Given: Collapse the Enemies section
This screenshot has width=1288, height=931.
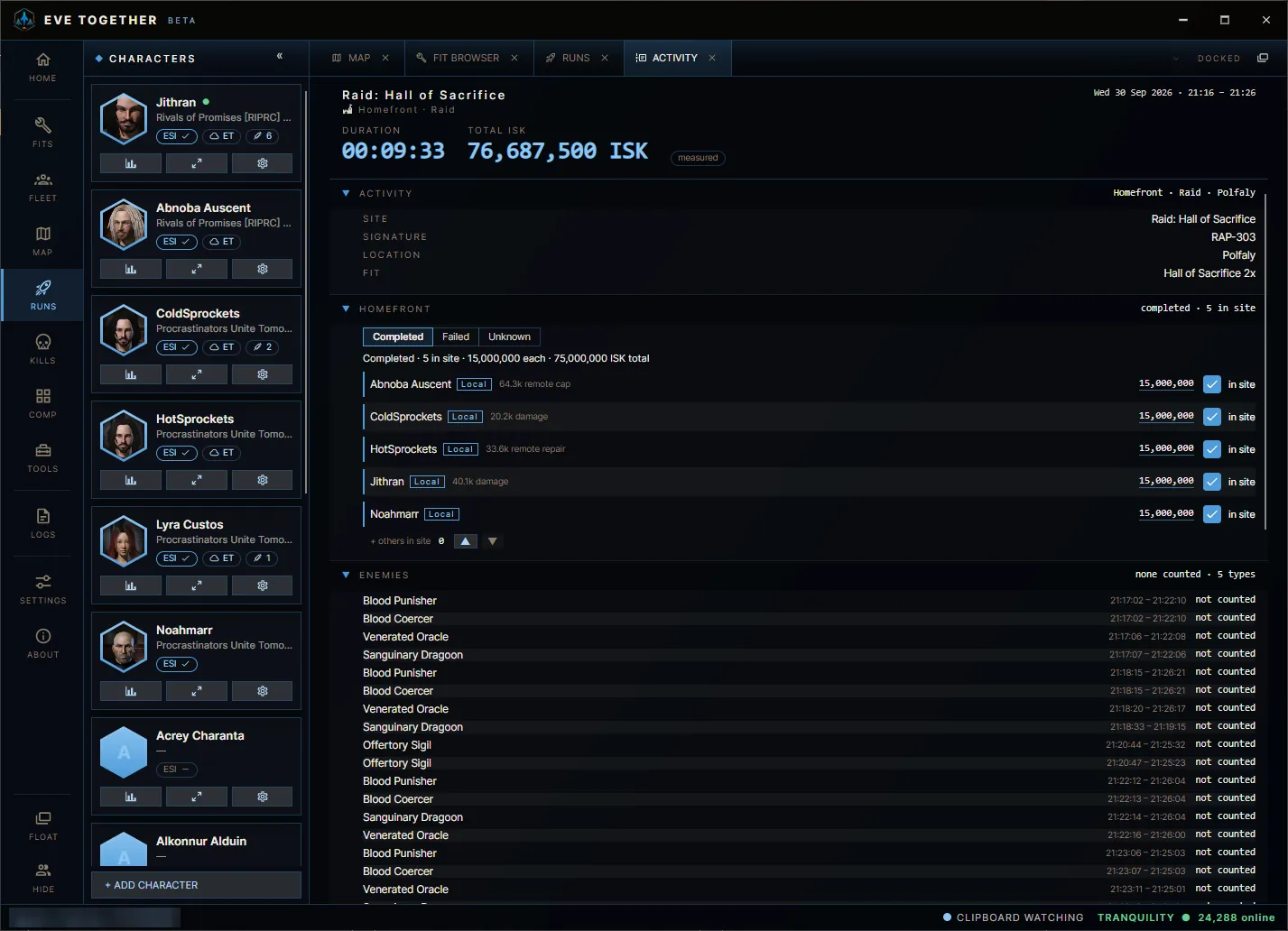Looking at the screenshot, I should 346,575.
